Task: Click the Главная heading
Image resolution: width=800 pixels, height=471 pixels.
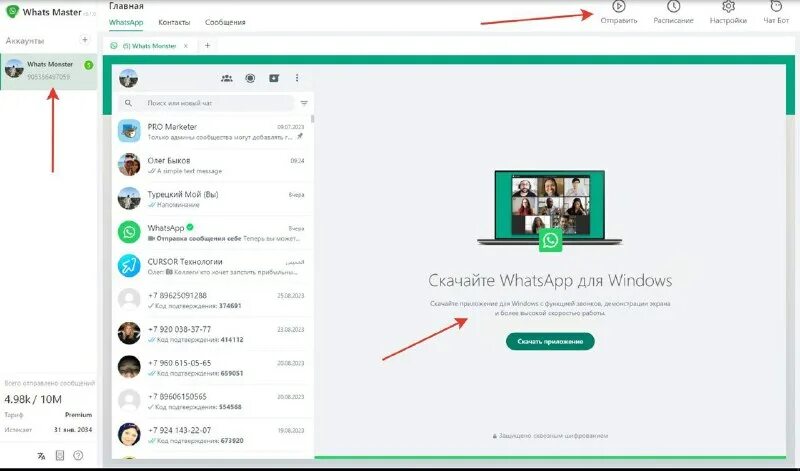Action: [x=126, y=6]
